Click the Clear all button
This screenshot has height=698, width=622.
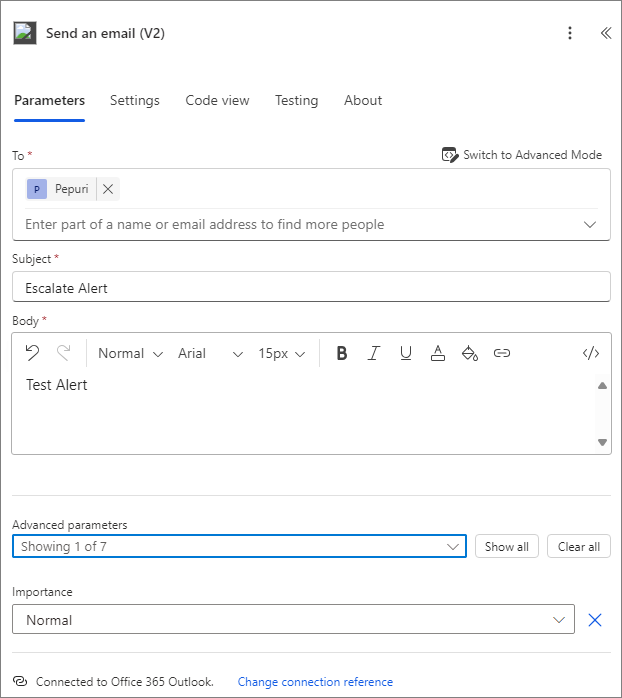point(579,546)
